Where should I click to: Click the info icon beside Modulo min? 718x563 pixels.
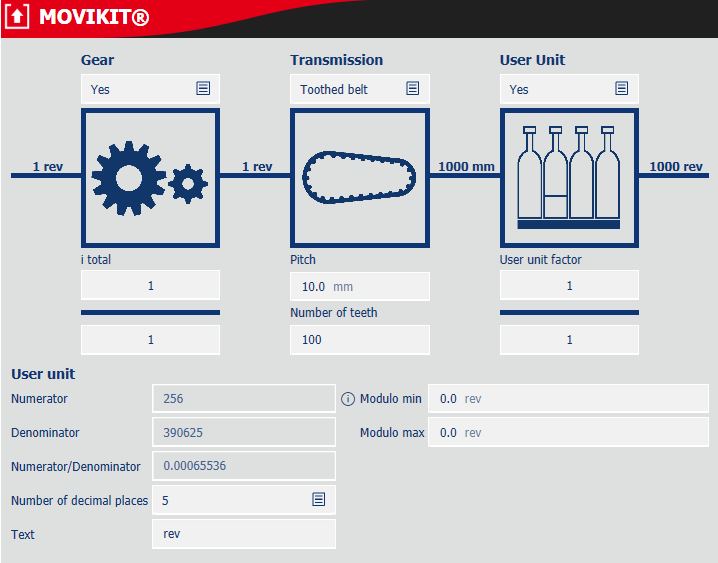tap(348, 399)
